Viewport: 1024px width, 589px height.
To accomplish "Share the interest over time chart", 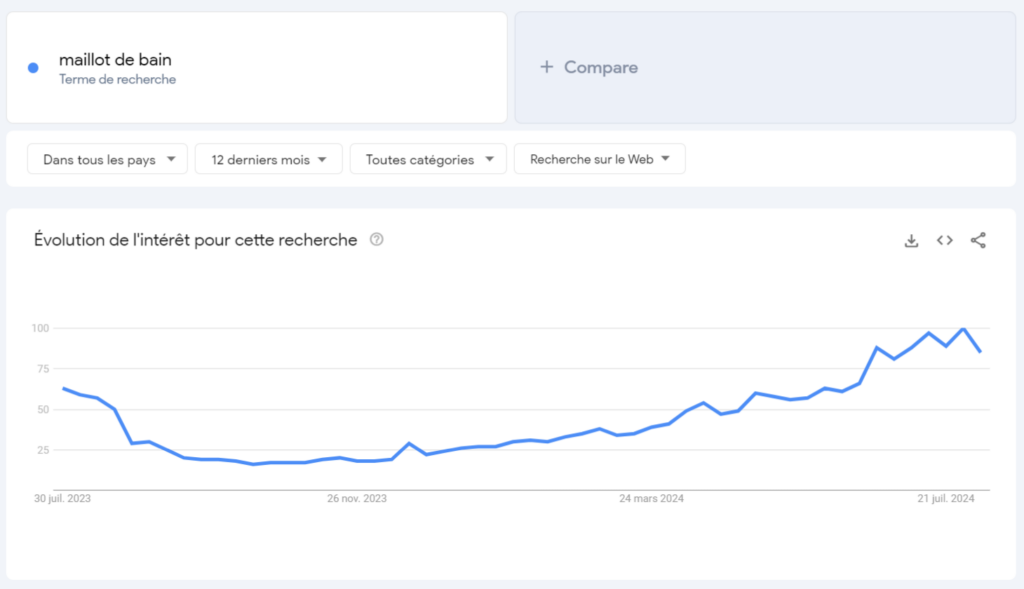I will point(978,240).
